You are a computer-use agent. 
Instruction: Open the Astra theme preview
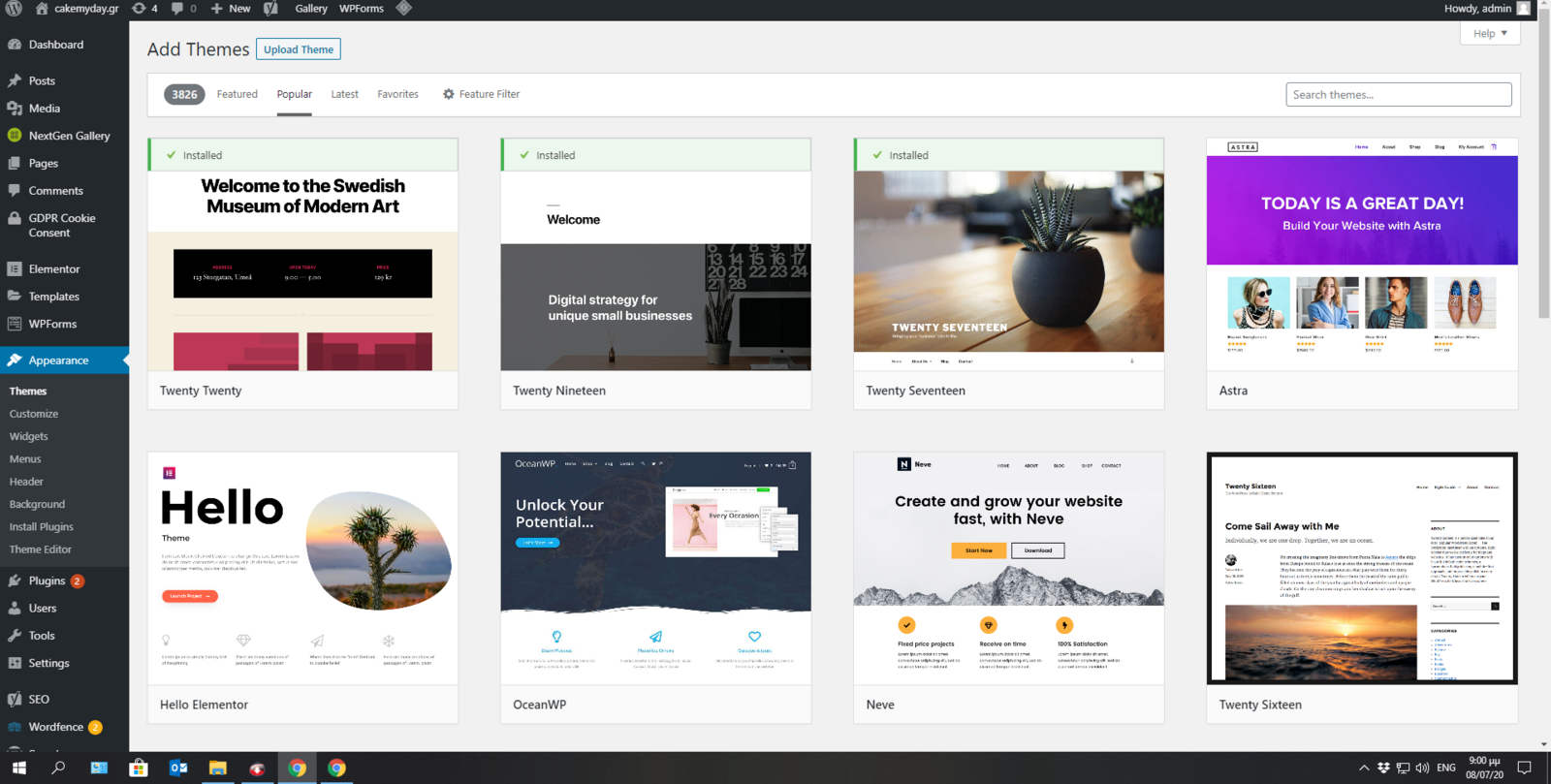point(1362,271)
